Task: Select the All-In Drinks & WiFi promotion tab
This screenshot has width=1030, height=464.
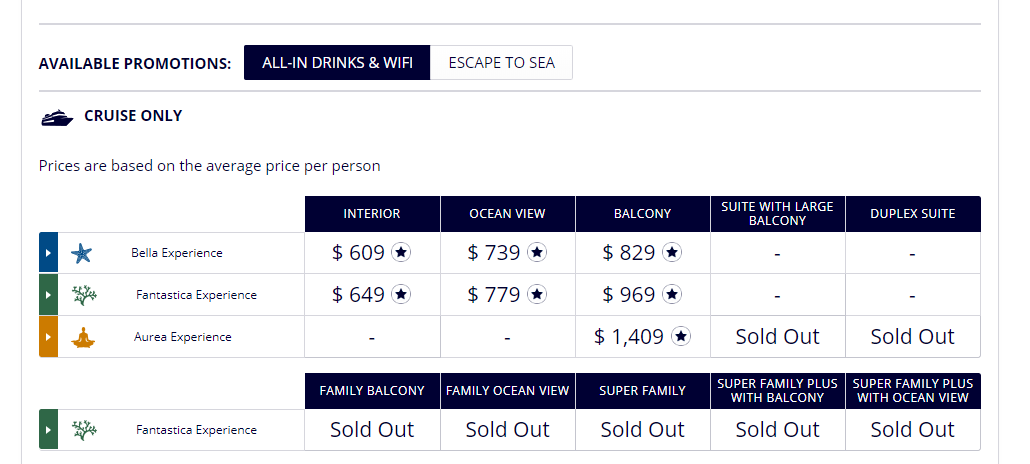Action: 337,62
